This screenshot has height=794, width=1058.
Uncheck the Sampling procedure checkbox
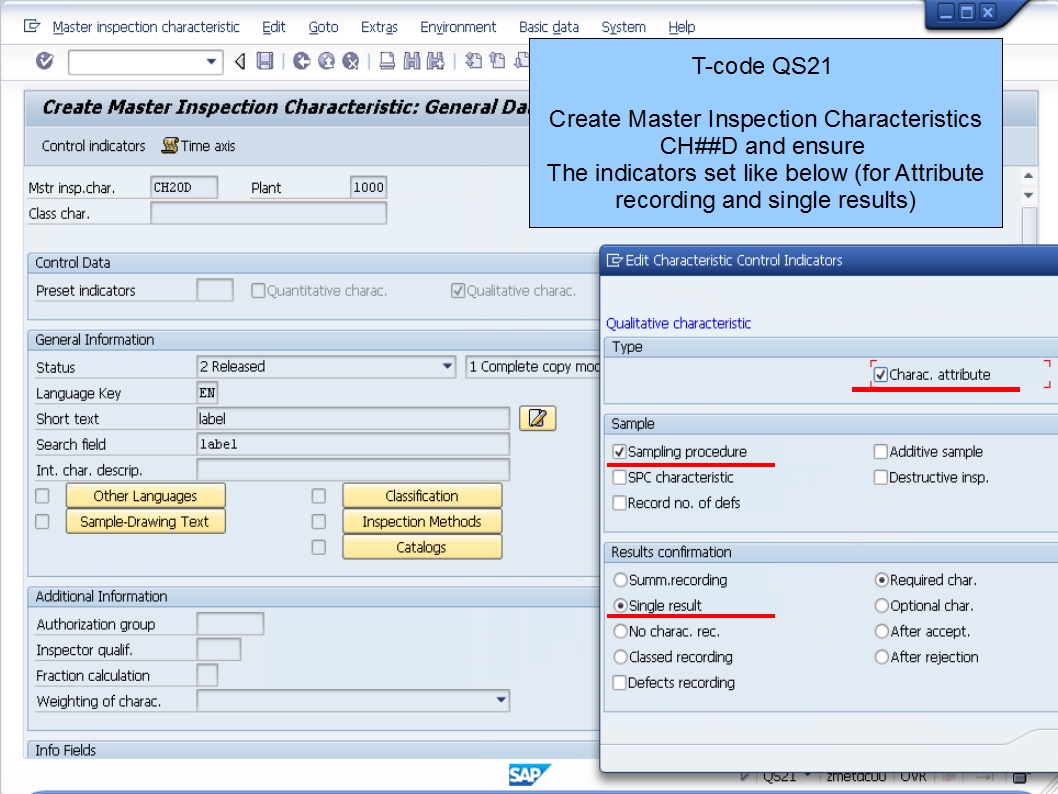click(621, 452)
